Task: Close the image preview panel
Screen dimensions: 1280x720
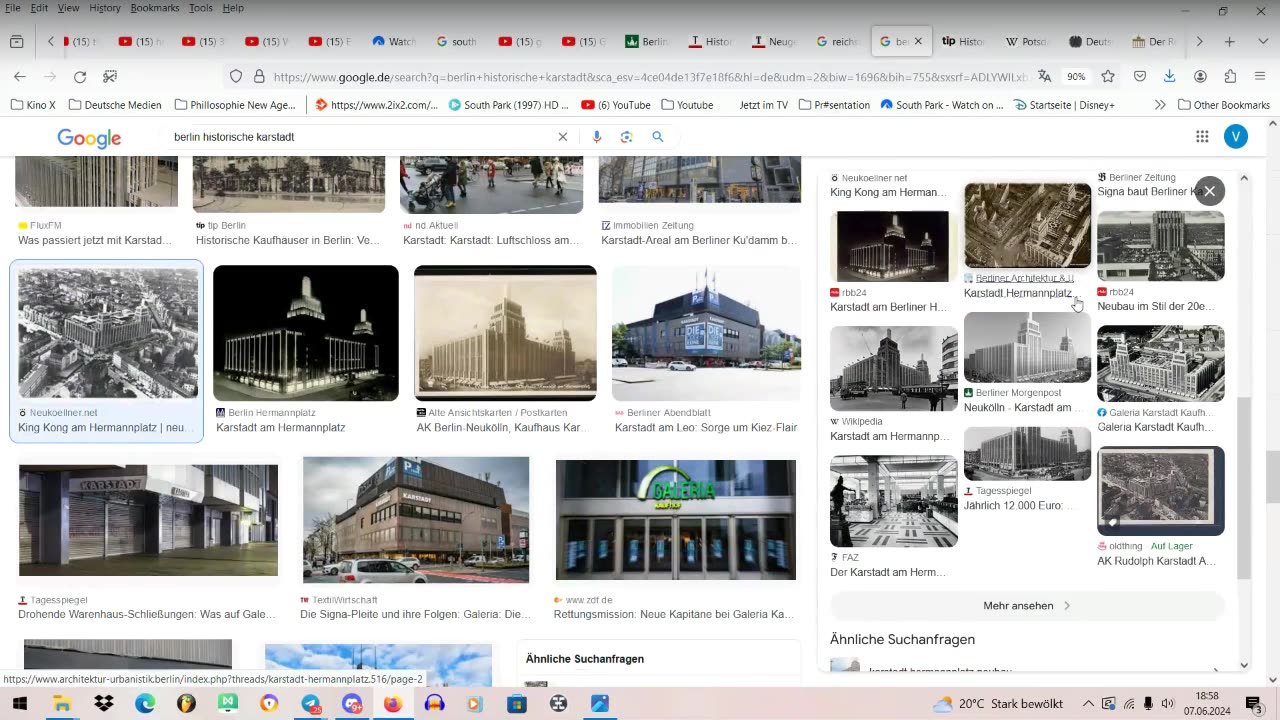Action: click(1209, 191)
